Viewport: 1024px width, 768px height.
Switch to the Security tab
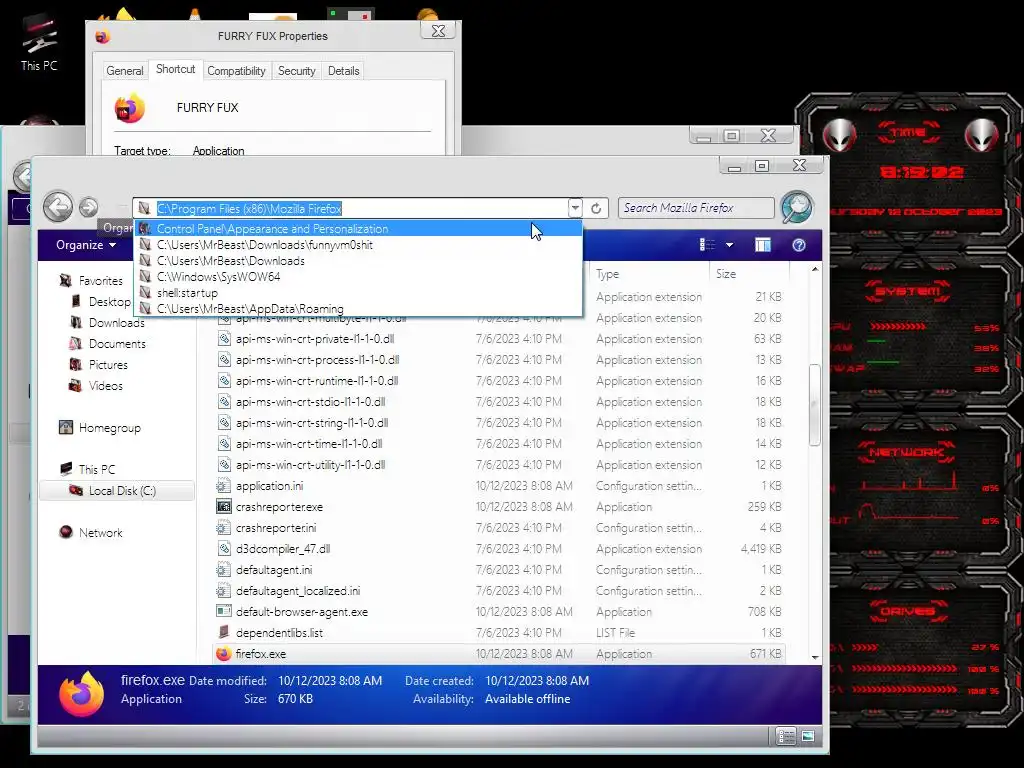pyautogui.click(x=296, y=71)
